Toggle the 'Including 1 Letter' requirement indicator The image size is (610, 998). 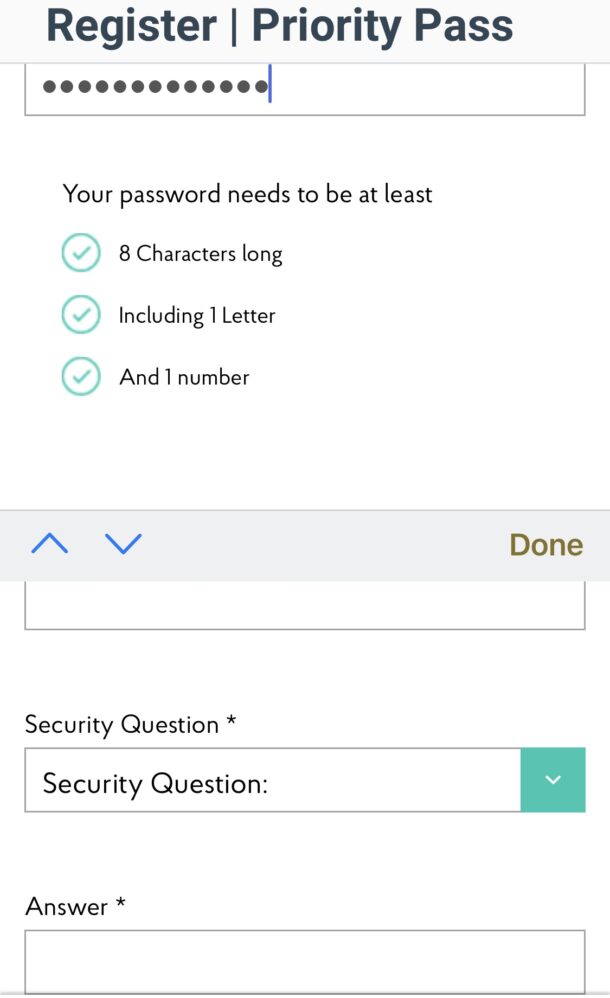pyautogui.click(x=81, y=314)
